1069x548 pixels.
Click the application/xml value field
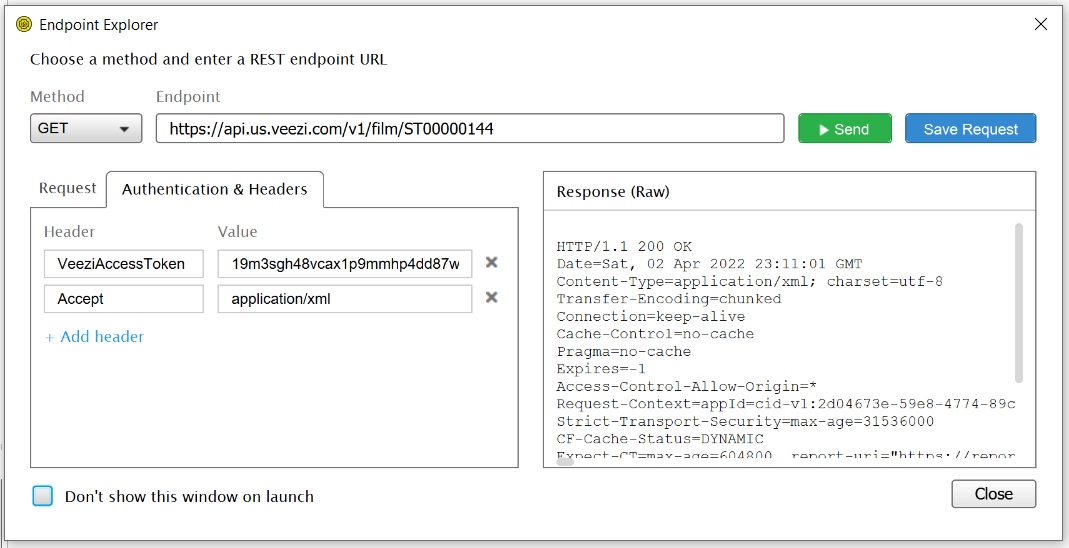345,299
